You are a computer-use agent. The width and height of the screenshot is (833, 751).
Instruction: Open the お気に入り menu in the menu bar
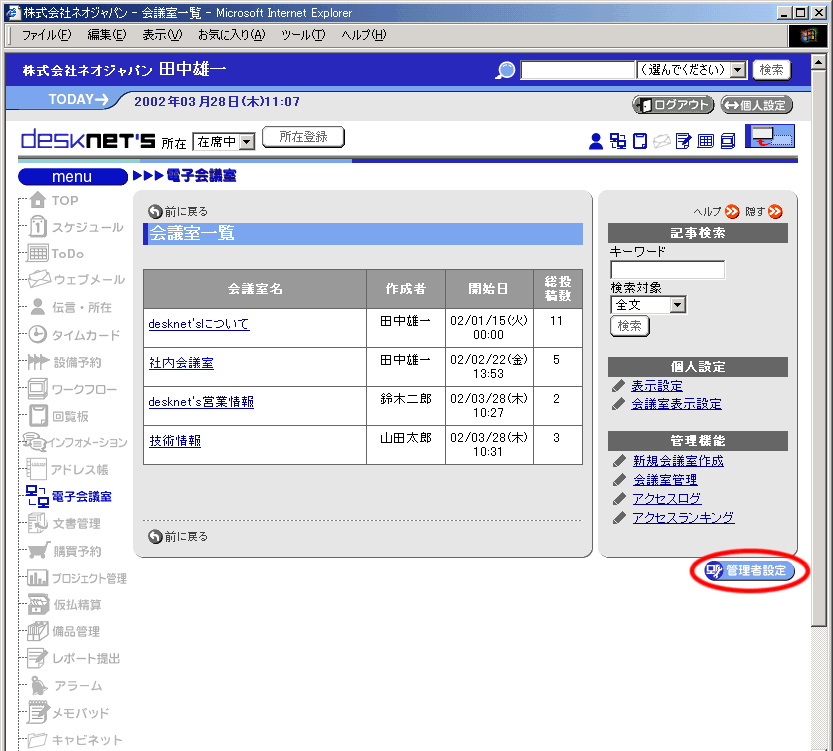pos(231,35)
